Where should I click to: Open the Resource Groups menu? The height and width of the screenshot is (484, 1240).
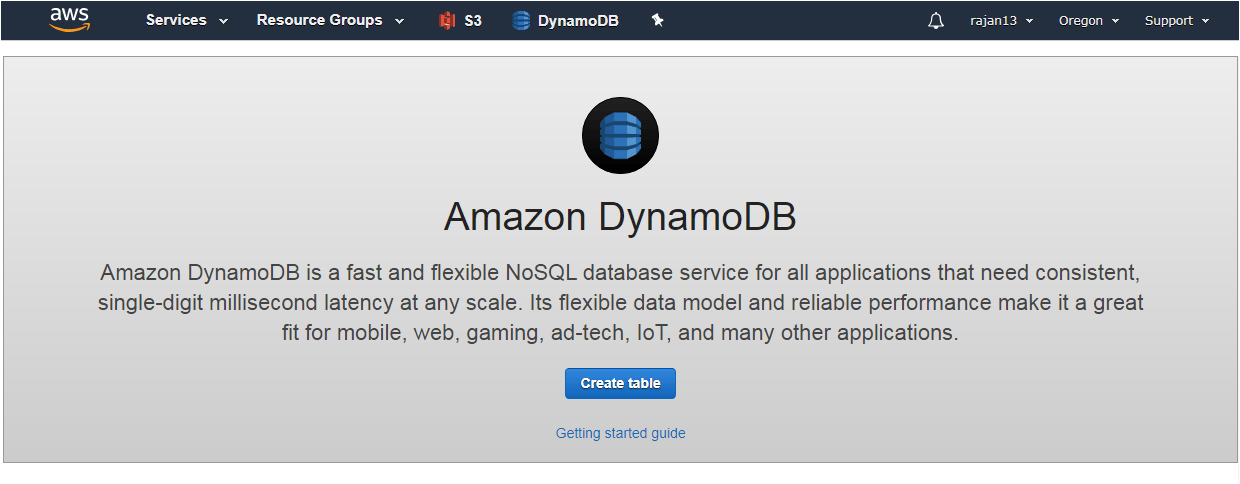click(319, 20)
